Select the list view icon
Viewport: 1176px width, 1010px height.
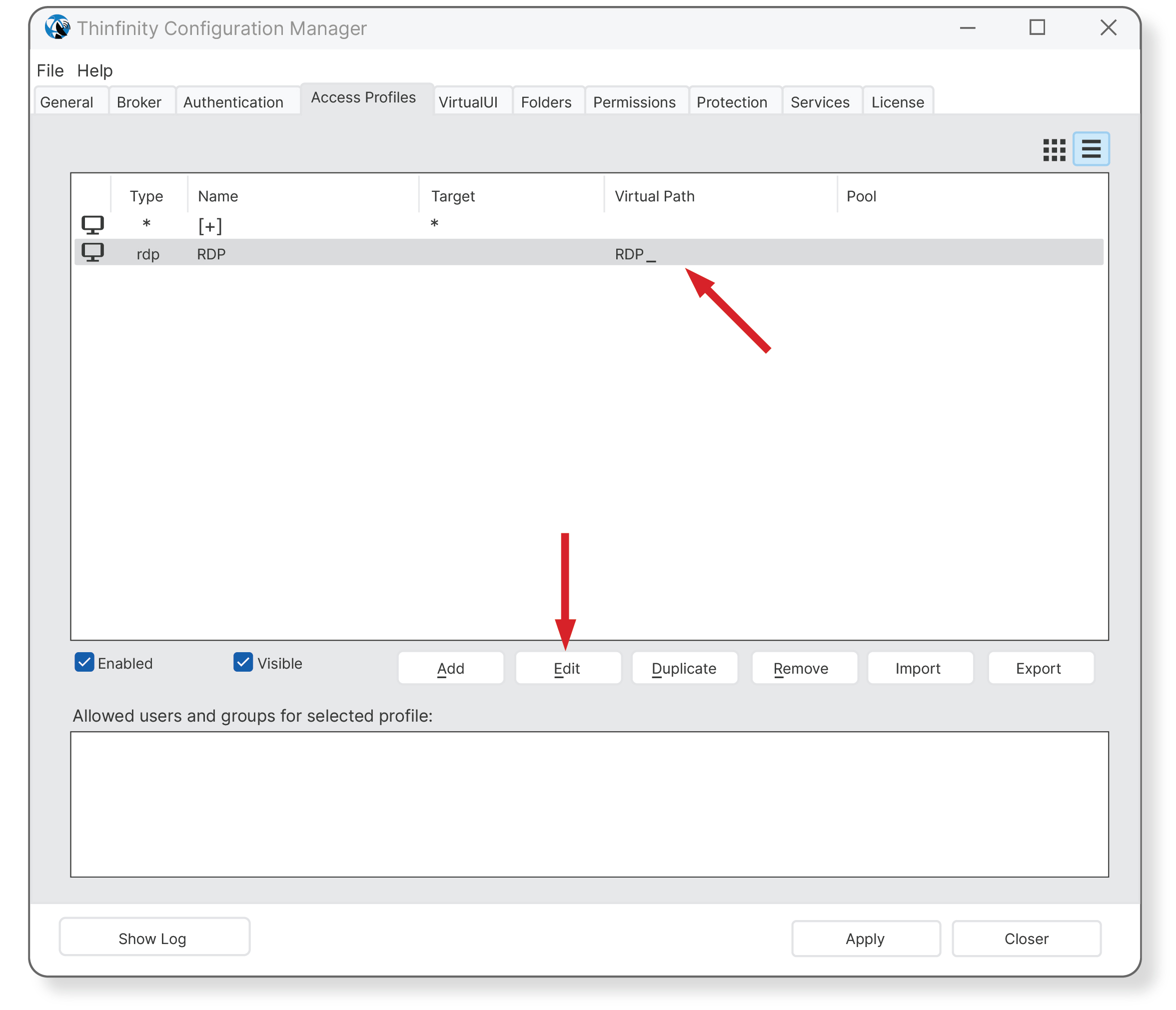coord(1091,149)
